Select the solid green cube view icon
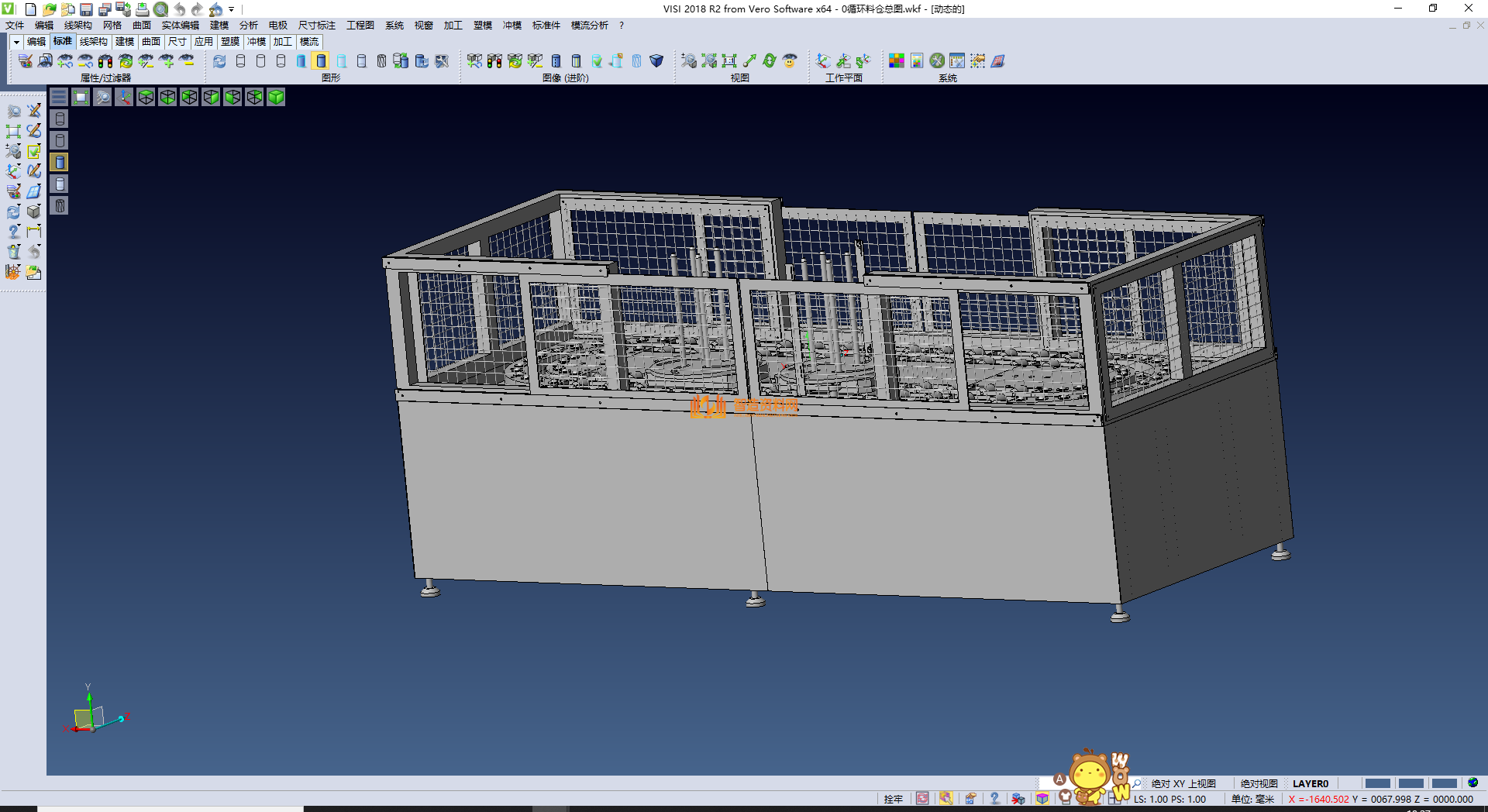Image resolution: width=1488 pixels, height=812 pixels. [276, 97]
